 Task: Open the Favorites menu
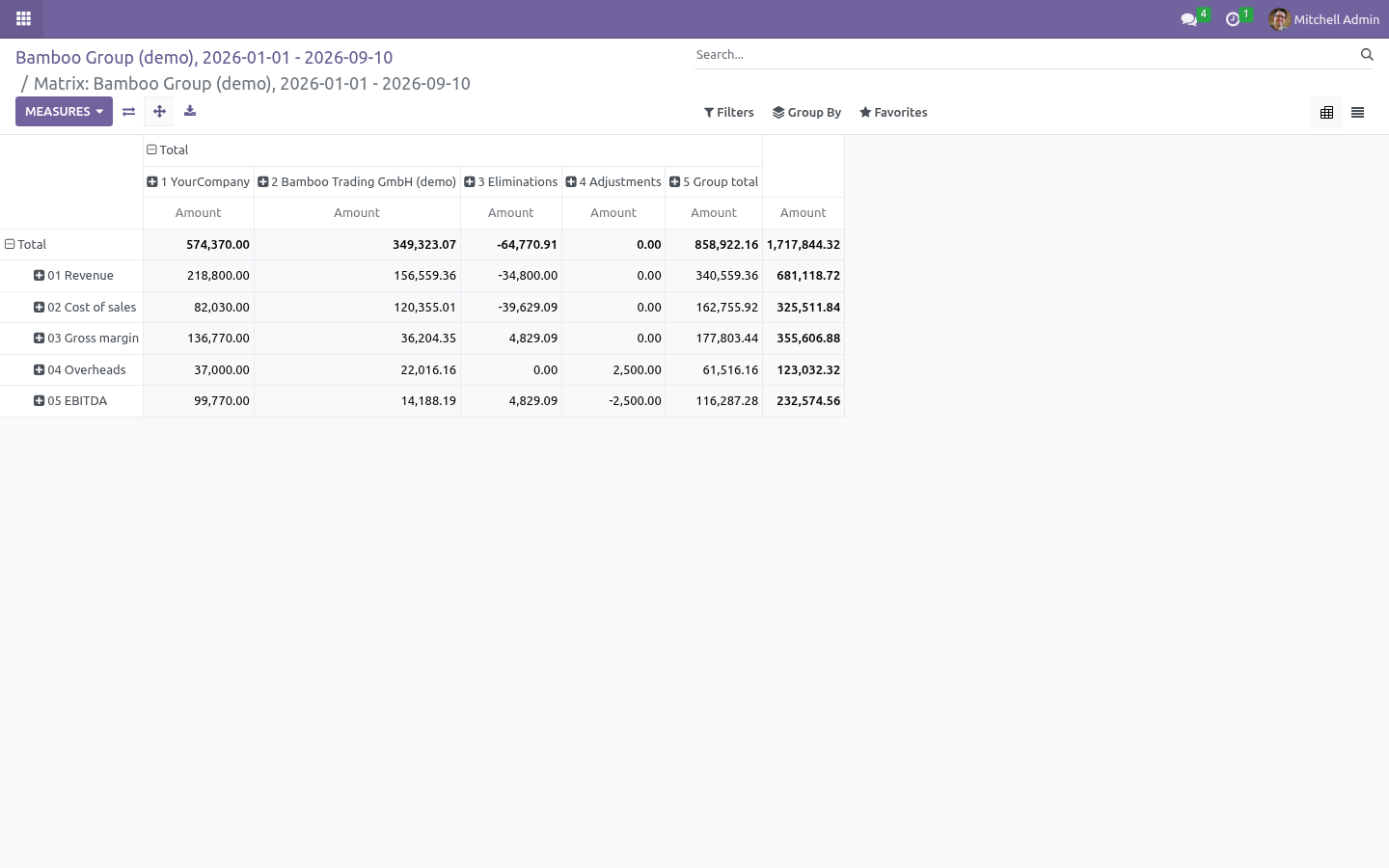point(893,113)
